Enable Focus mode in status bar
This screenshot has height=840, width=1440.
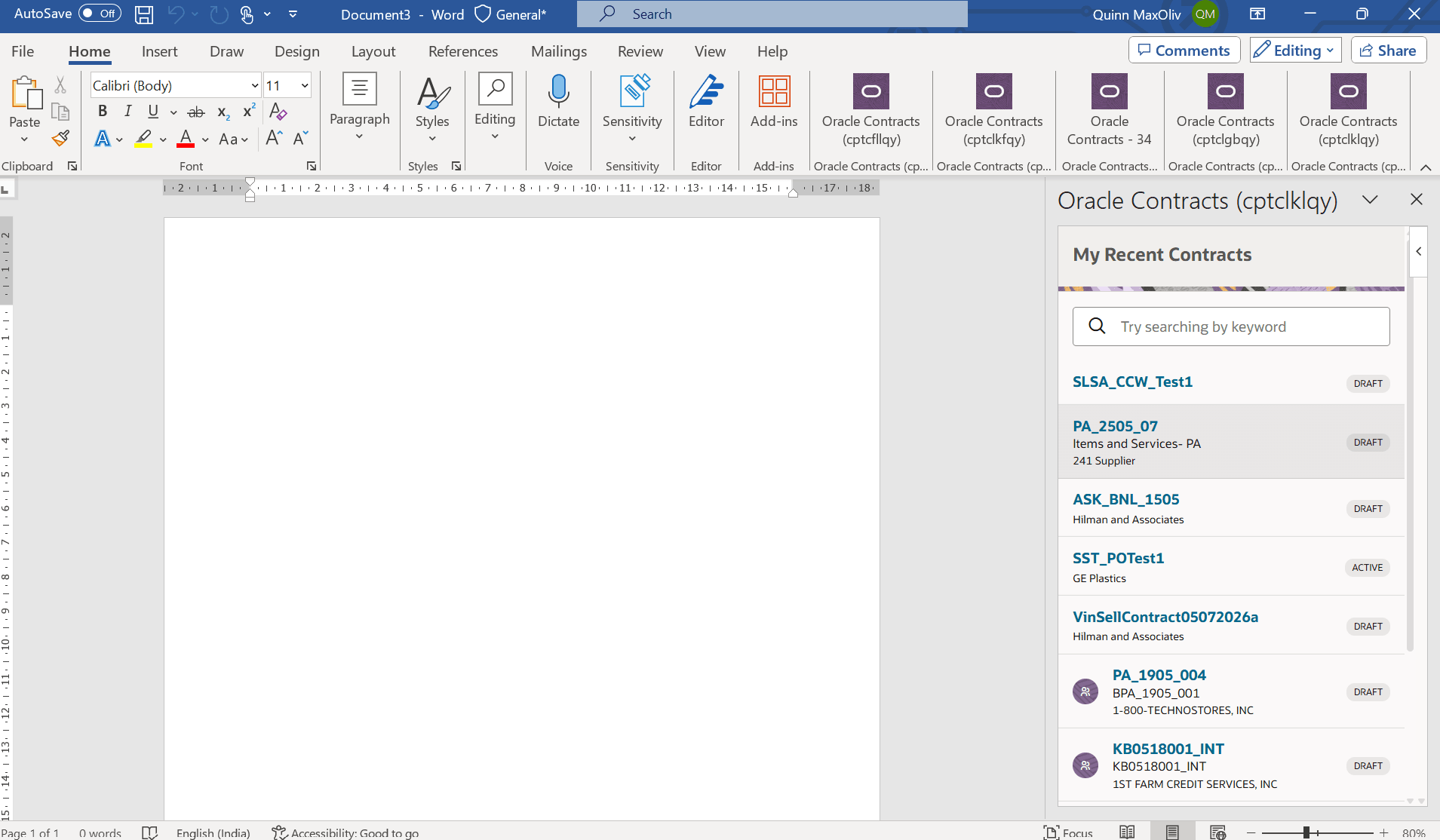[1068, 832]
